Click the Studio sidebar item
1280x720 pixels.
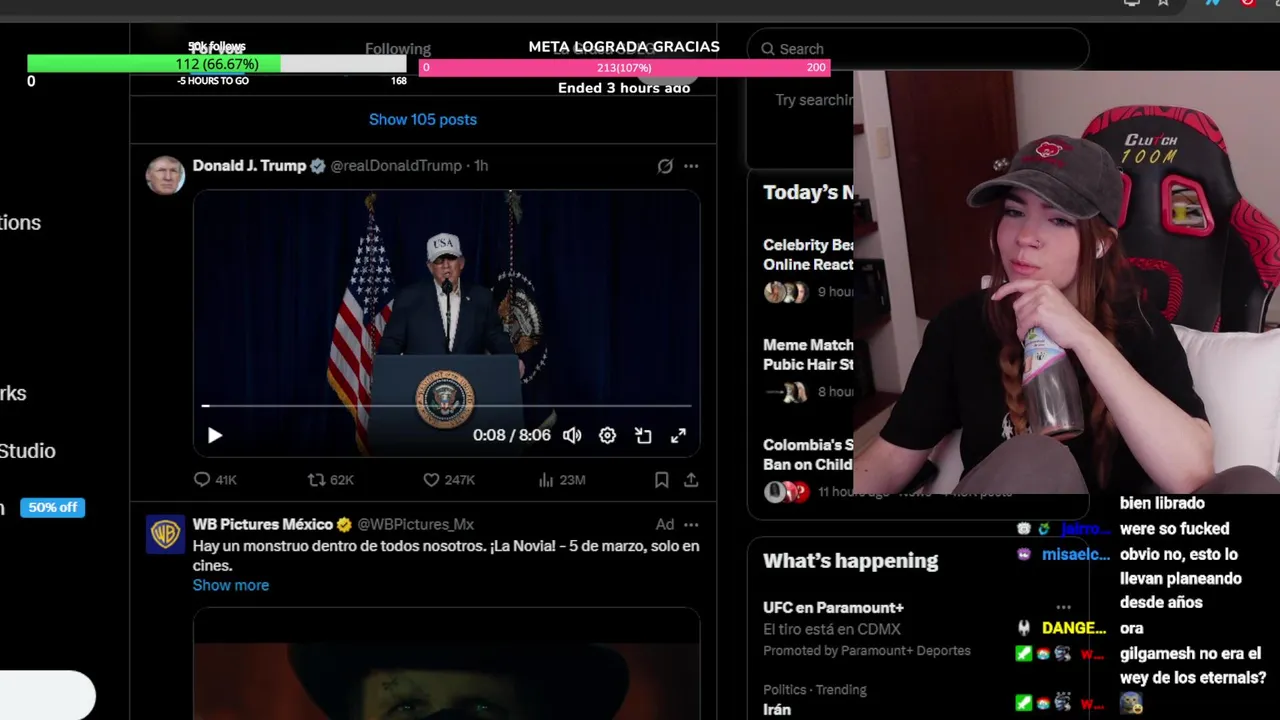27,451
